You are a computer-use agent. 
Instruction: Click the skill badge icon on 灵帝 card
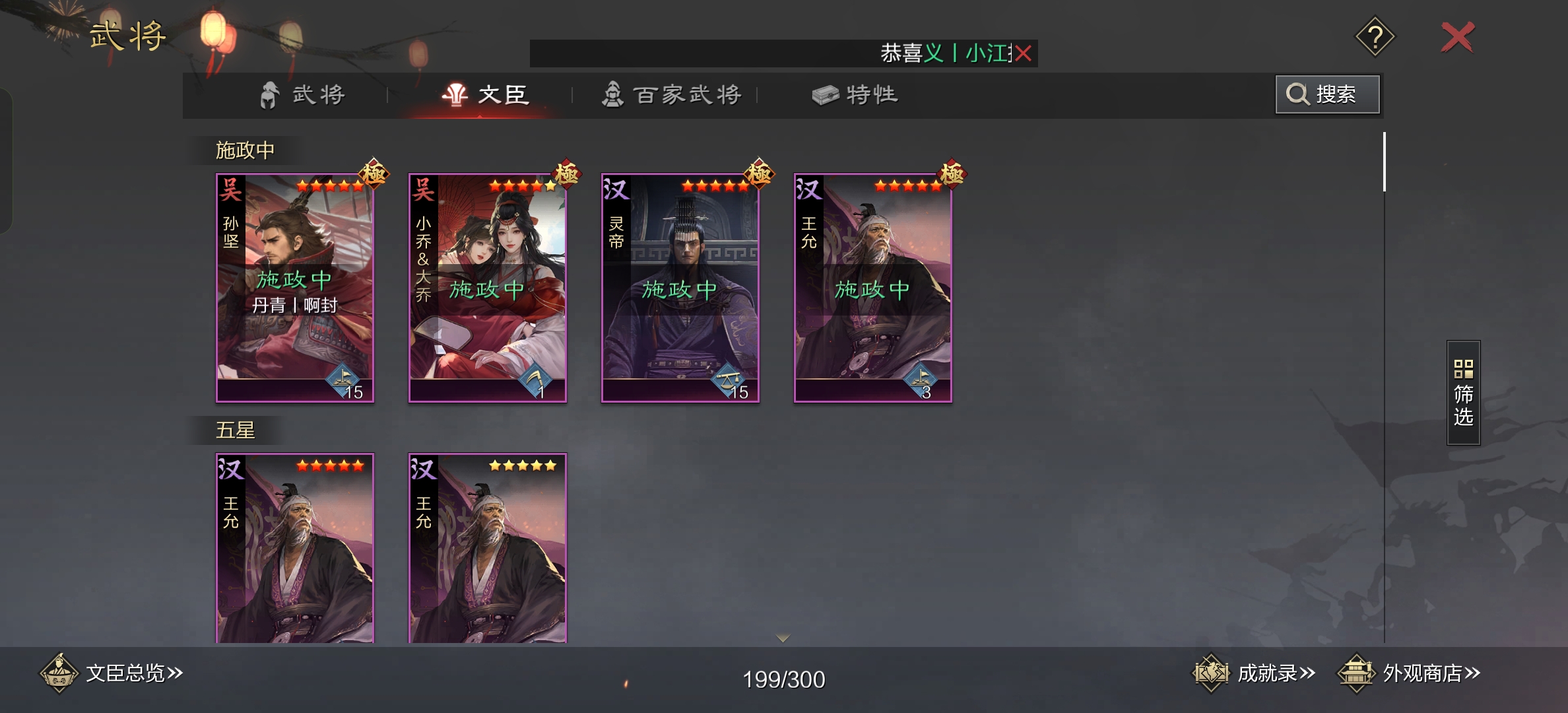(729, 380)
